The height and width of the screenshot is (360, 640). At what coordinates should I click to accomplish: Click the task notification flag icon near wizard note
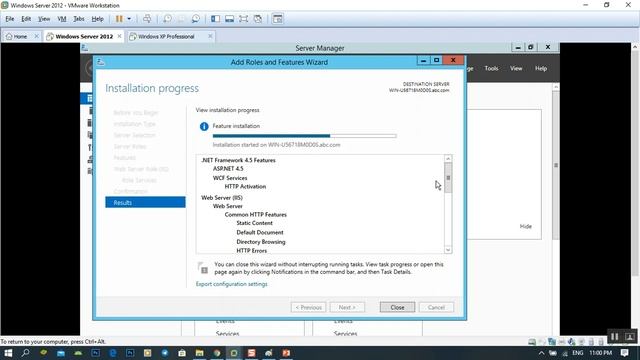(x=203, y=268)
